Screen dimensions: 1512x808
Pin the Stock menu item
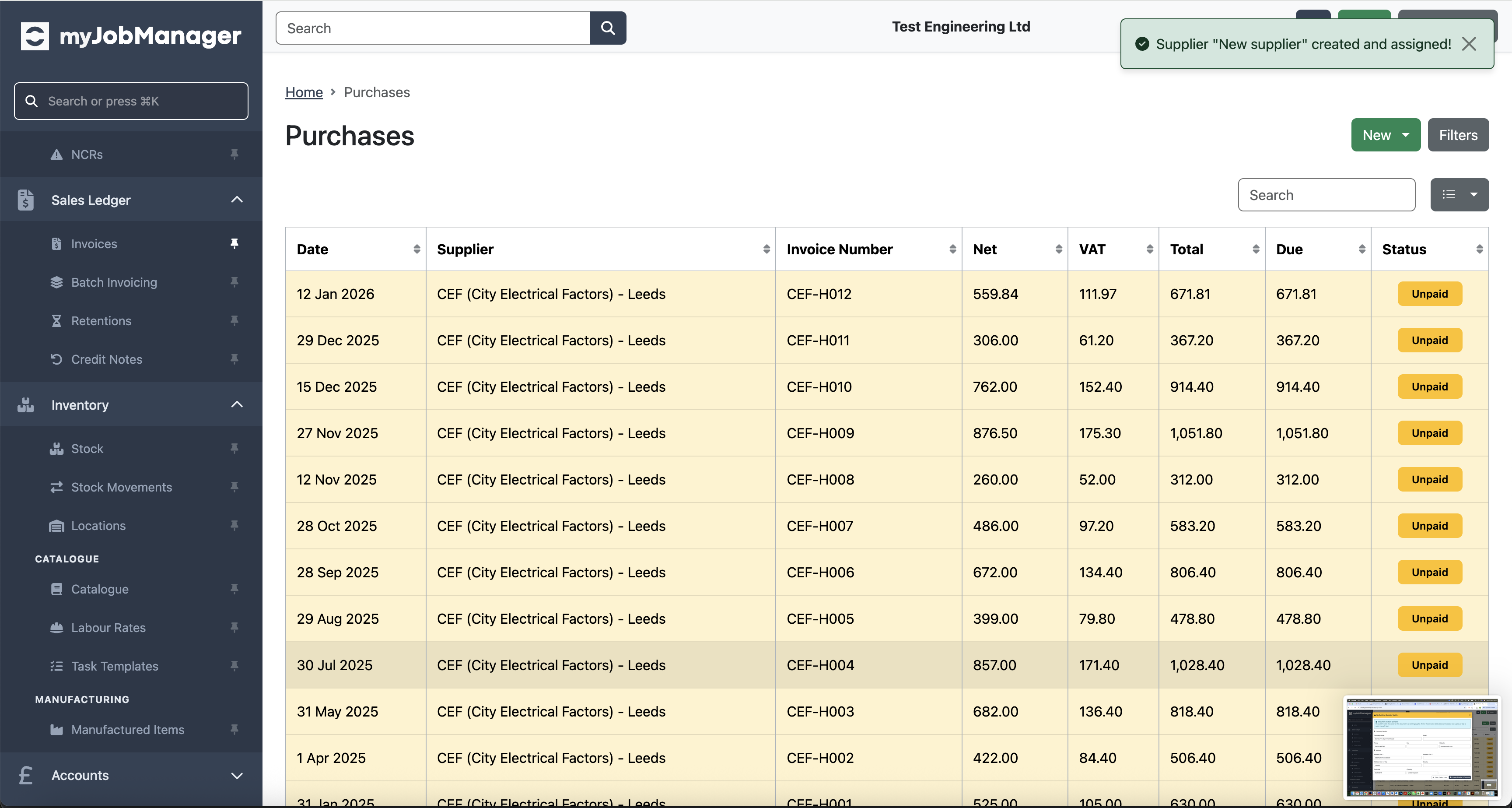click(234, 449)
